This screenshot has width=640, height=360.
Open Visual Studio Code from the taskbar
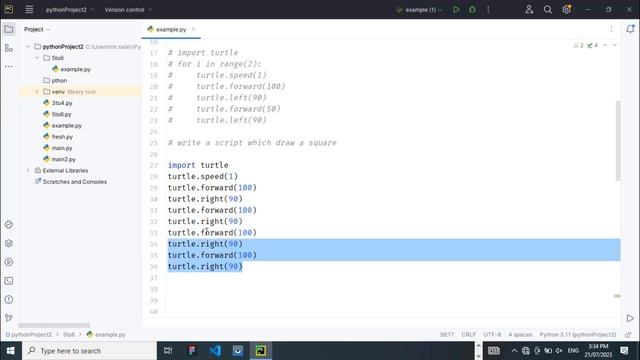(x=215, y=351)
